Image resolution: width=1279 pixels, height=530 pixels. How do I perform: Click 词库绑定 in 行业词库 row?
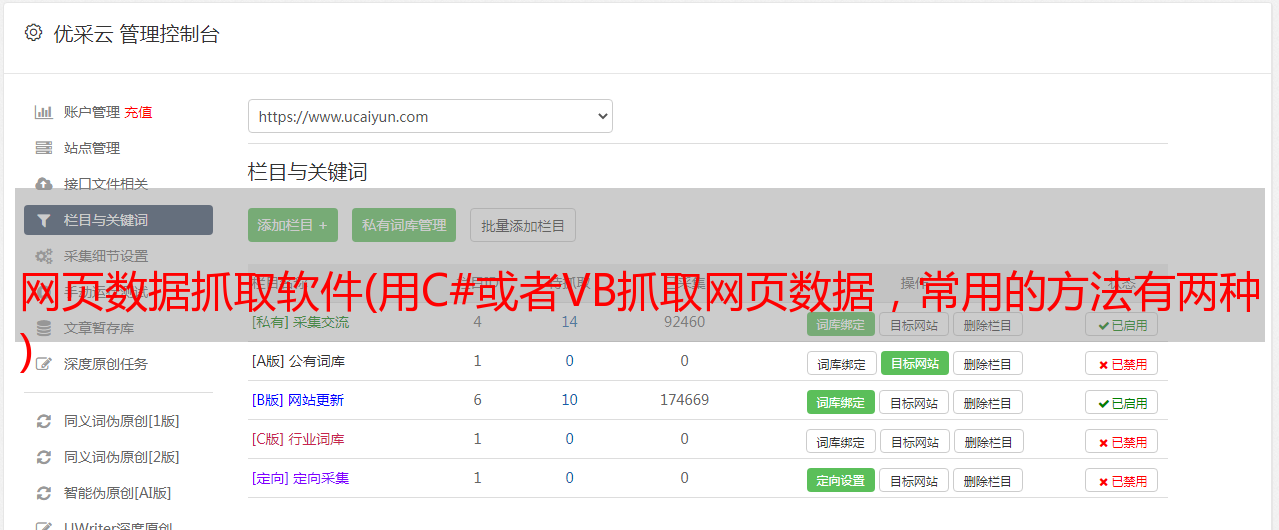click(841, 442)
